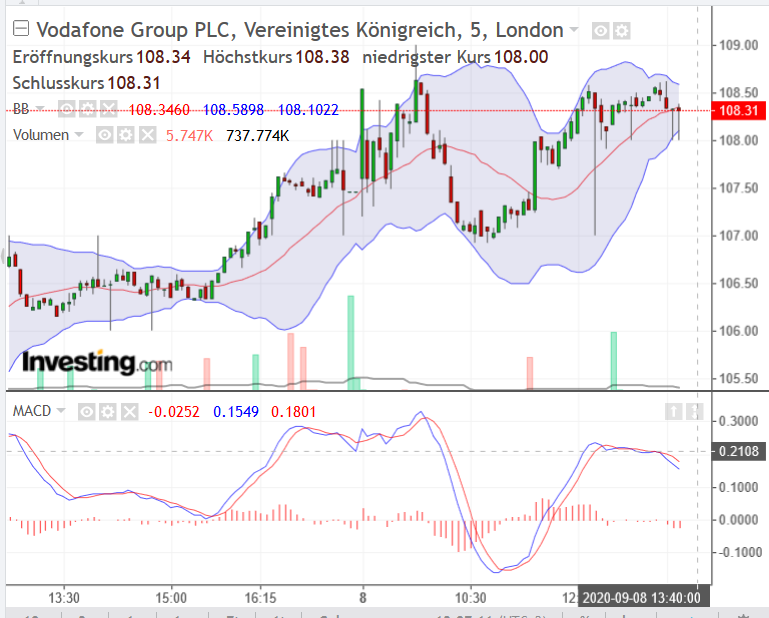Click the MACD signal value 0.1801
Image resolution: width=769 pixels, height=618 pixels.
[294, 412]
